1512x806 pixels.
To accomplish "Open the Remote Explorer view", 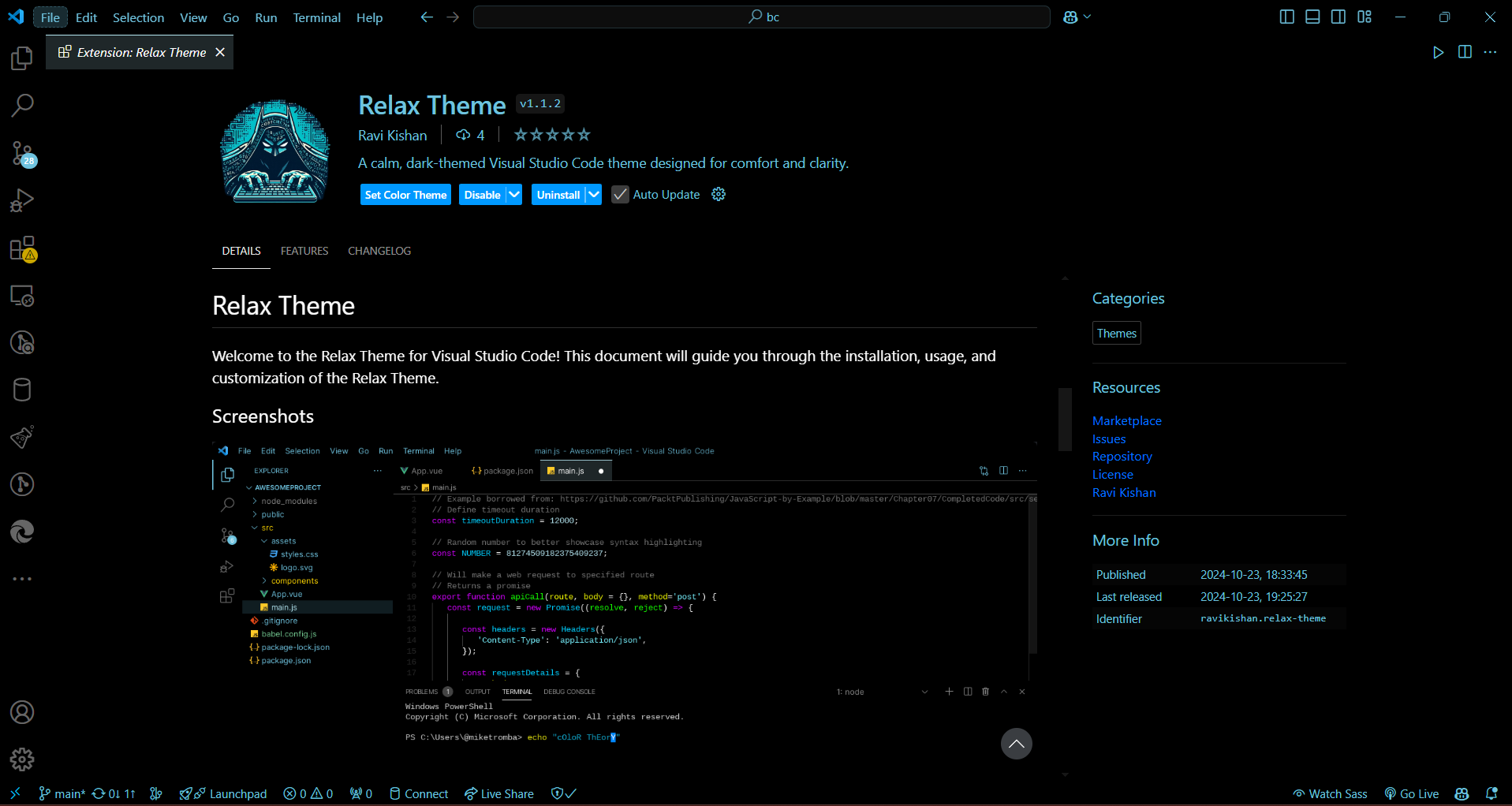I will [x=22, y=296].
